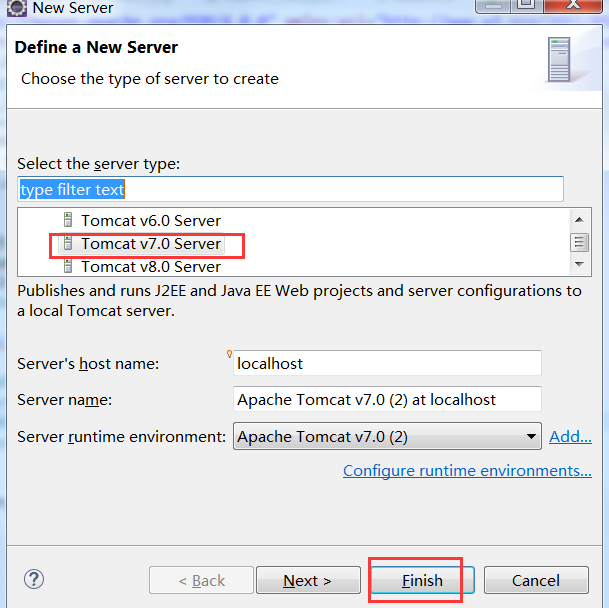
Task: Click the Finish button
Action: 422,580
